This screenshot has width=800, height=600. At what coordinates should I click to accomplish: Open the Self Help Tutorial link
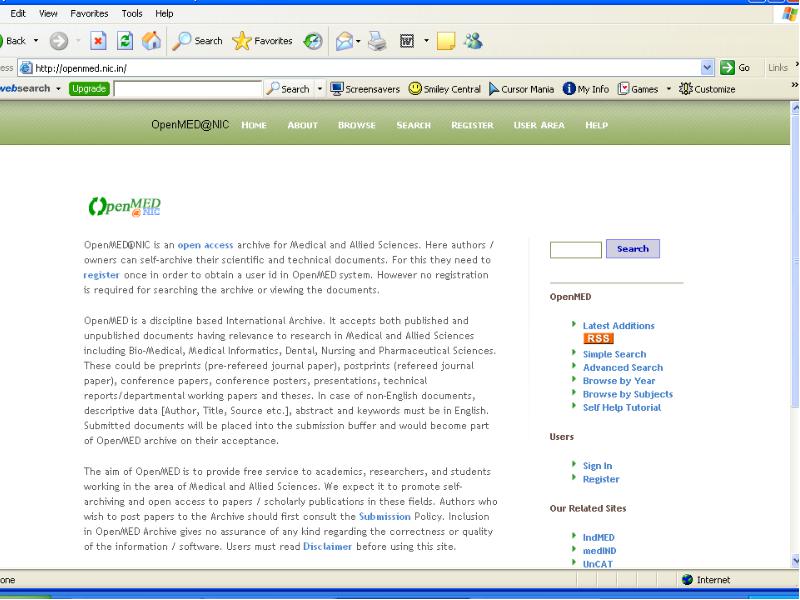click(x=622, y=407)
